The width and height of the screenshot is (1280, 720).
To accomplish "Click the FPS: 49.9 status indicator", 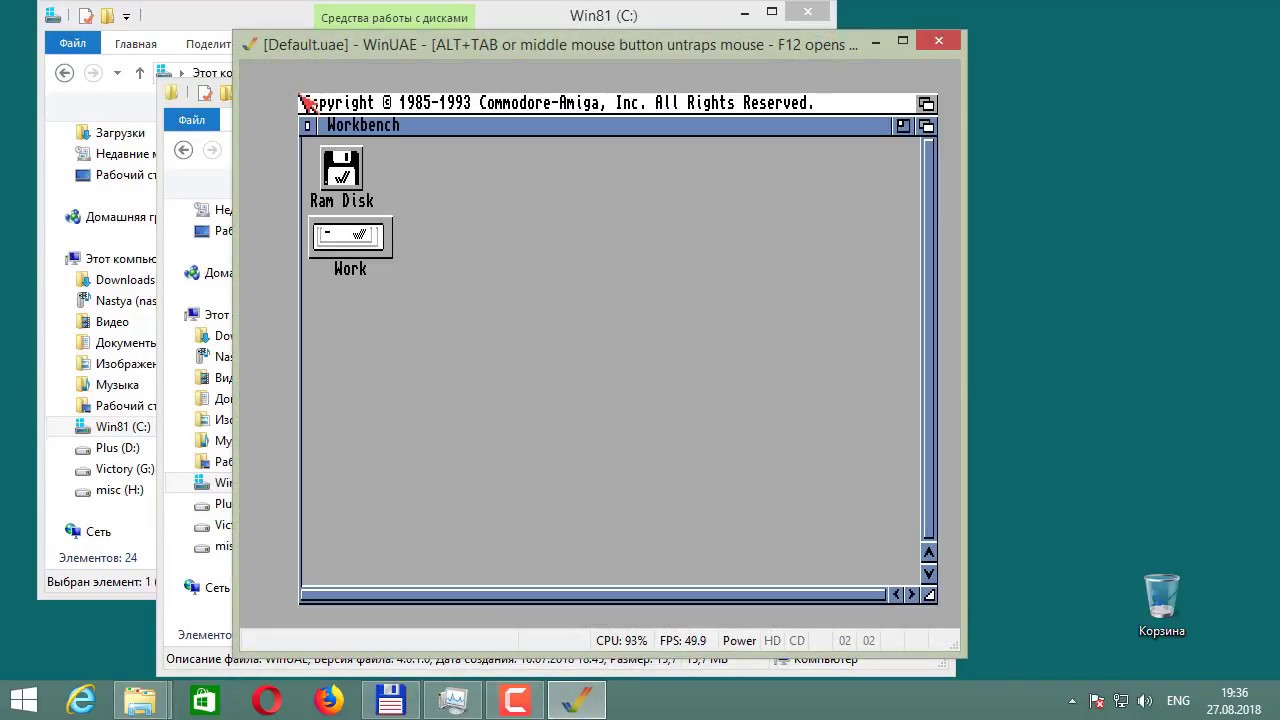I will [x=683, y=641].
